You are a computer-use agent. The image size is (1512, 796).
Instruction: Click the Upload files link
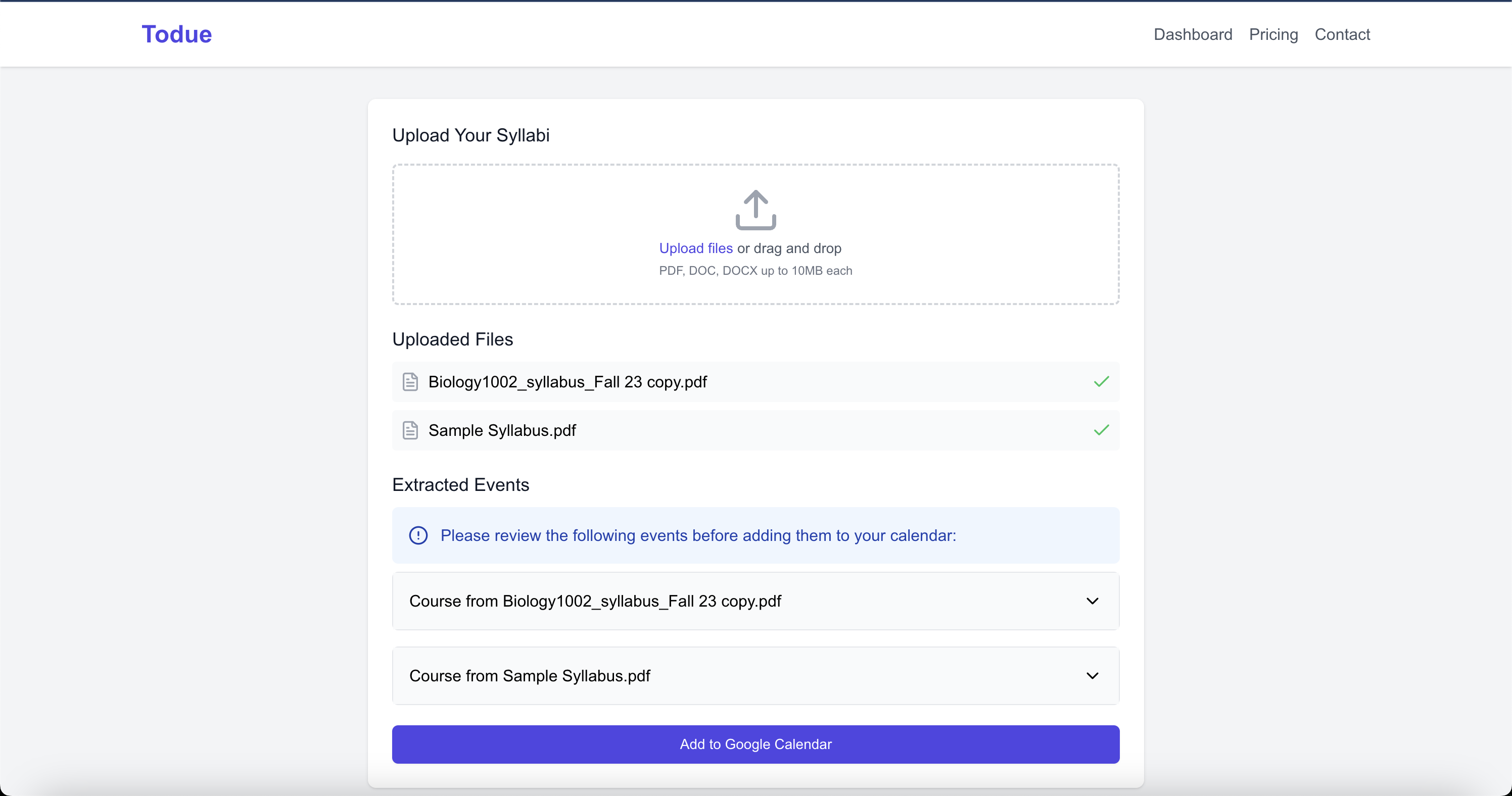(x=695, y=248)
